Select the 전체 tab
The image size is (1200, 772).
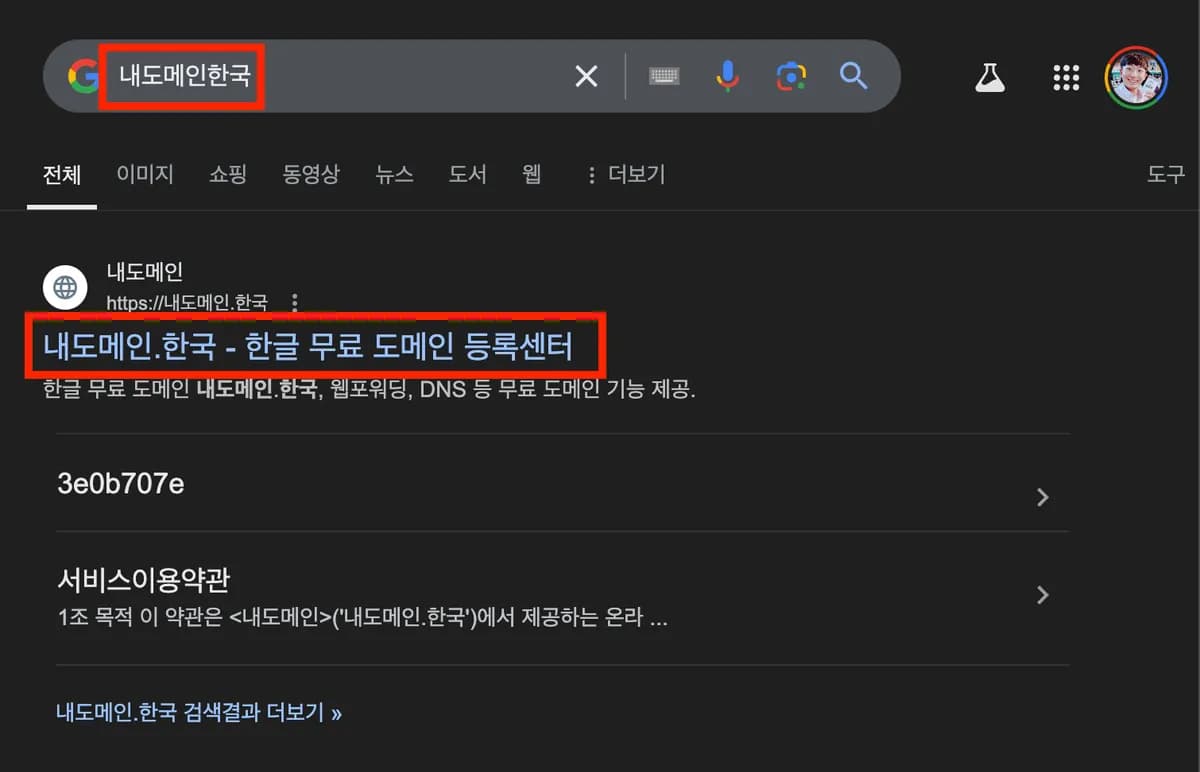[61, 175]
